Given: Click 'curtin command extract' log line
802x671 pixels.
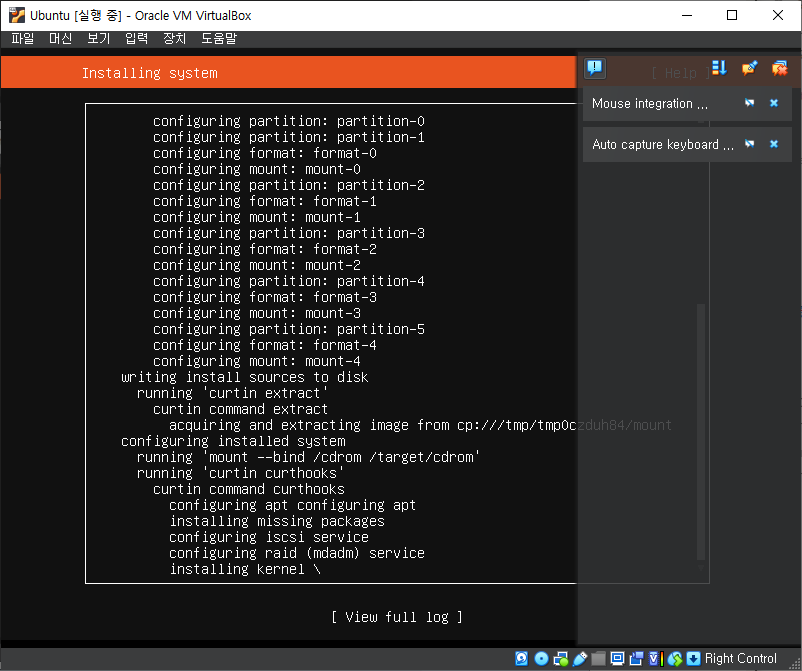Looking at the screenshot, I should (x=240, y=409).
